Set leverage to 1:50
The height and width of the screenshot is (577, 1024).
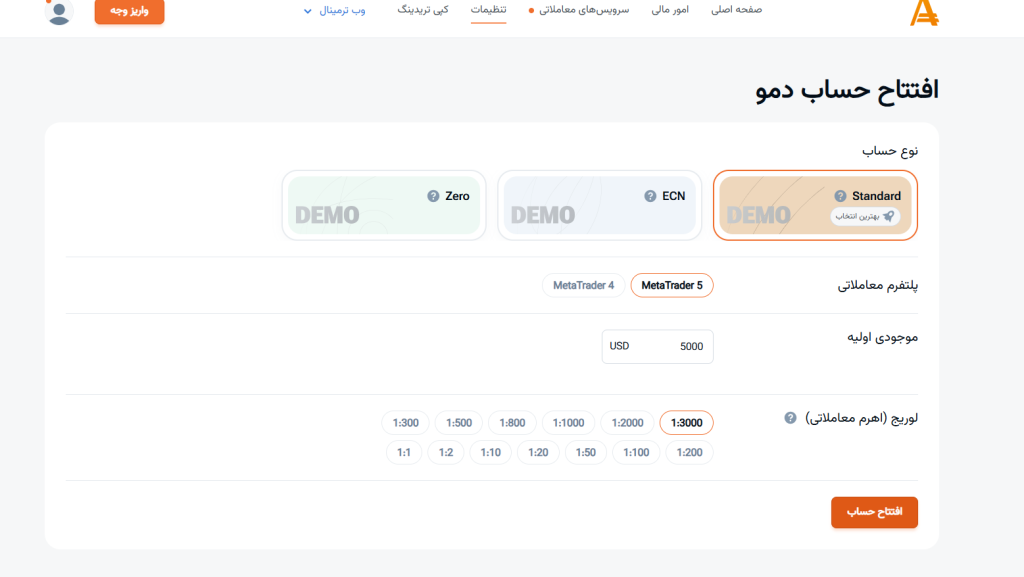tap(586, 452)
